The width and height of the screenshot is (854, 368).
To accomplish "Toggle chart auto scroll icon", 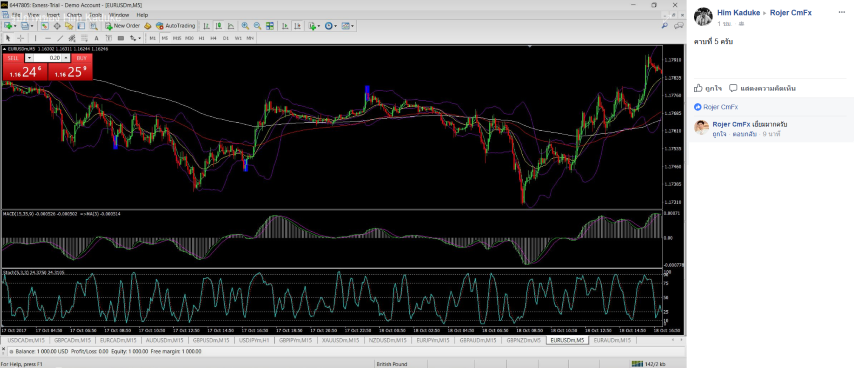I will click(x=285, y=26).
